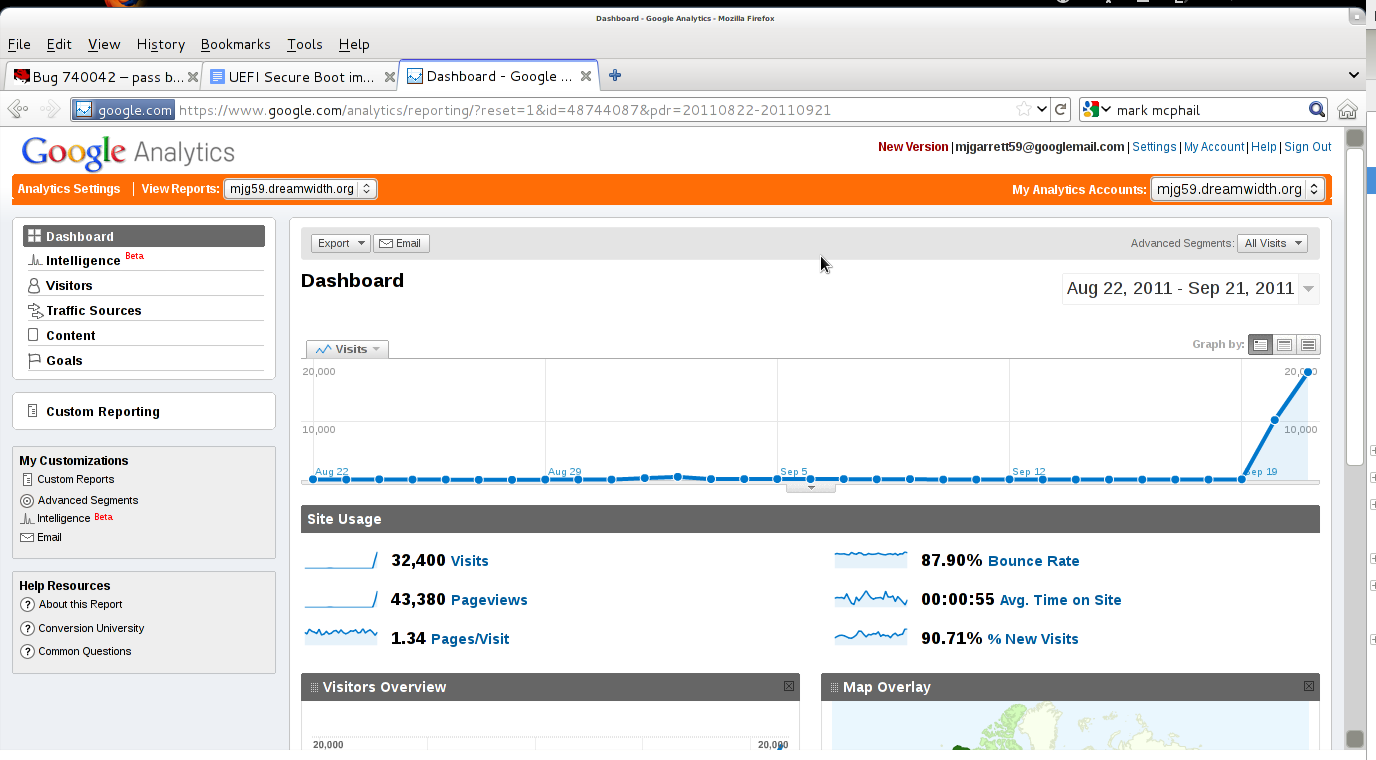Click the Sign Out link
This screenshot has width=1376, height=760.
pyautogui.click(x=1308, y=147)
